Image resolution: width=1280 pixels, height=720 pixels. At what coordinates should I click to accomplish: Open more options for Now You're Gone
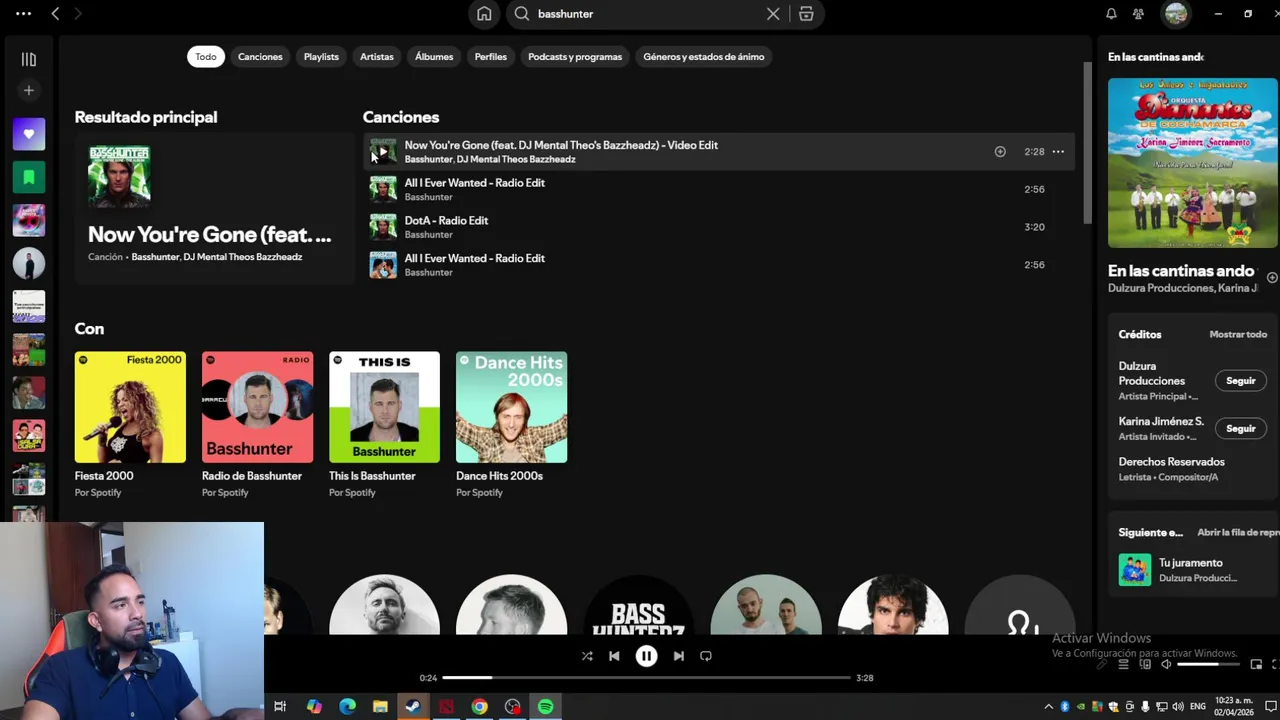tap(1058, 152)
